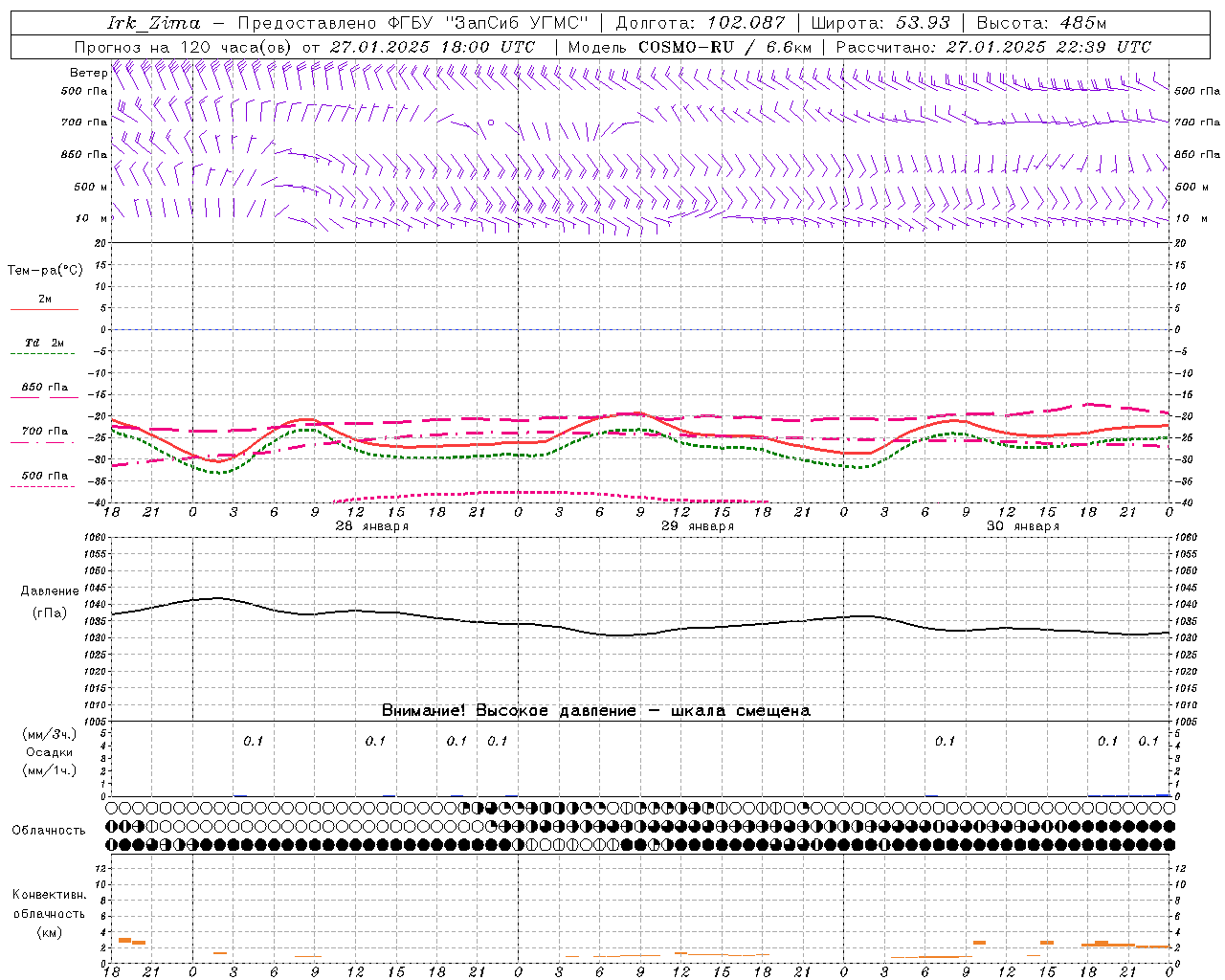Click the model name "COSMO-RU" in header
This screenshot has width=1225, height=980.
pyautogui.click(x=686, y=47)
